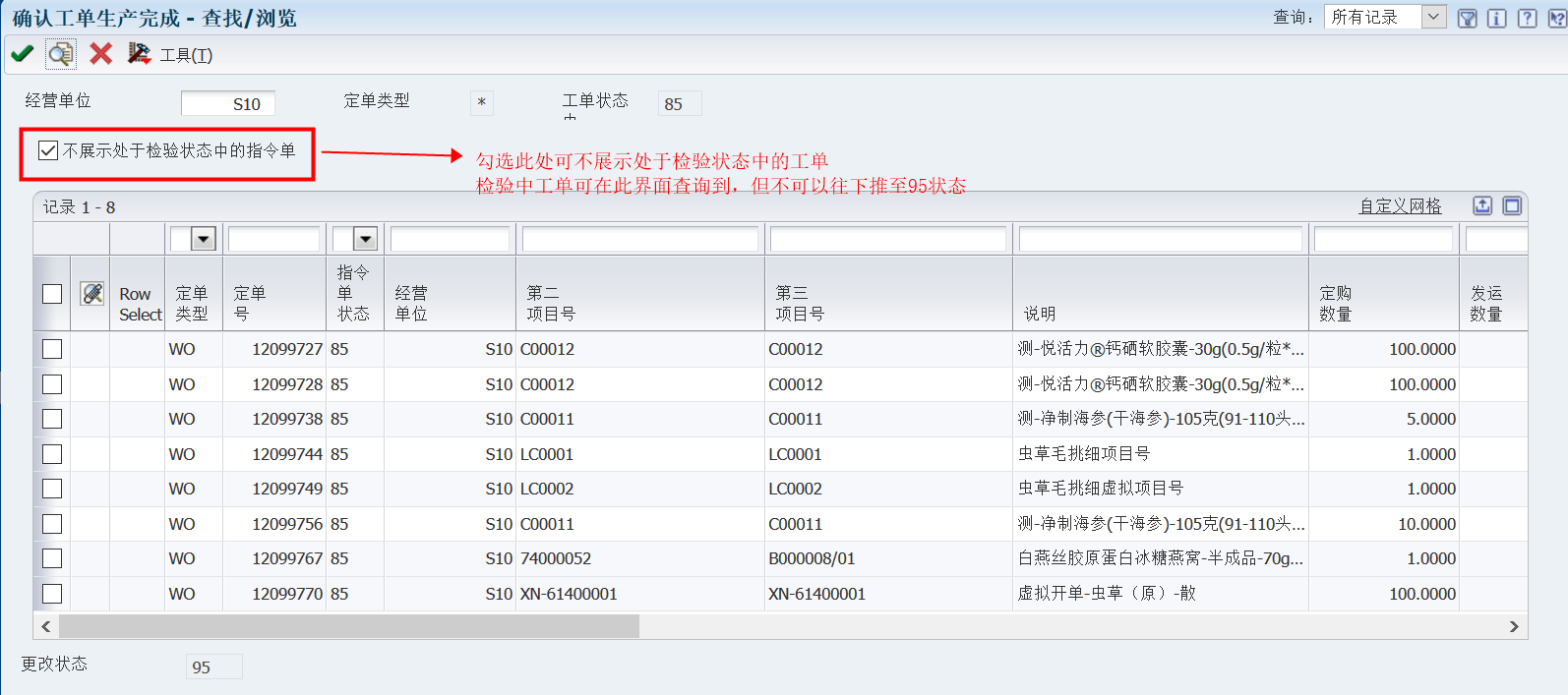Viewport: 1568px width, 695px height.
Task: Select the checkbox for order 12099756
Action: tap(52, 524)
